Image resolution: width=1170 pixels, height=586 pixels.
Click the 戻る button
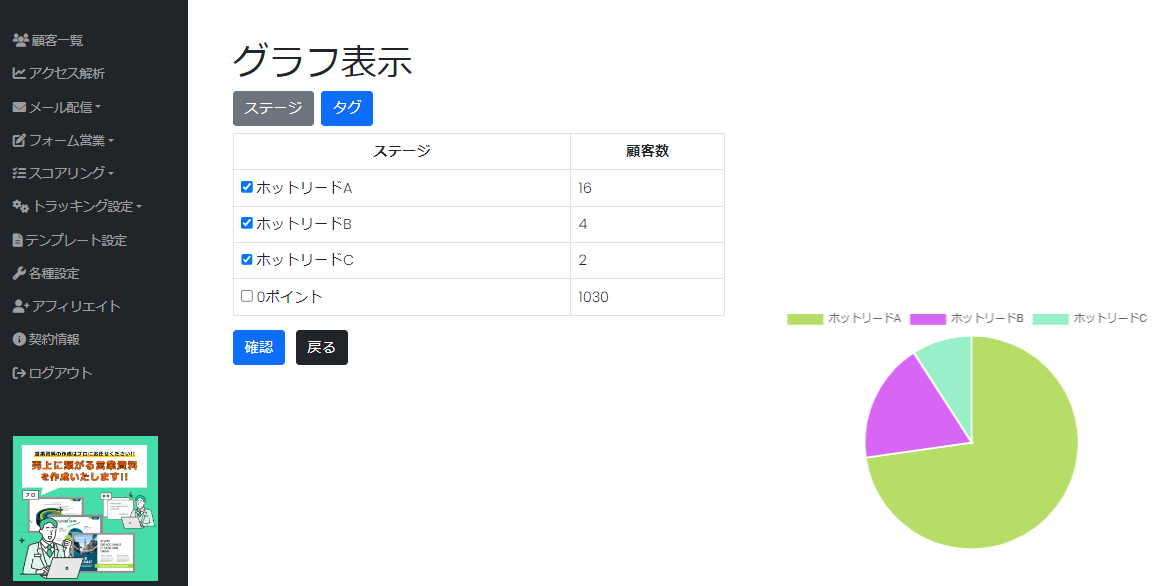pyautogui.click(x=321, y=347)
